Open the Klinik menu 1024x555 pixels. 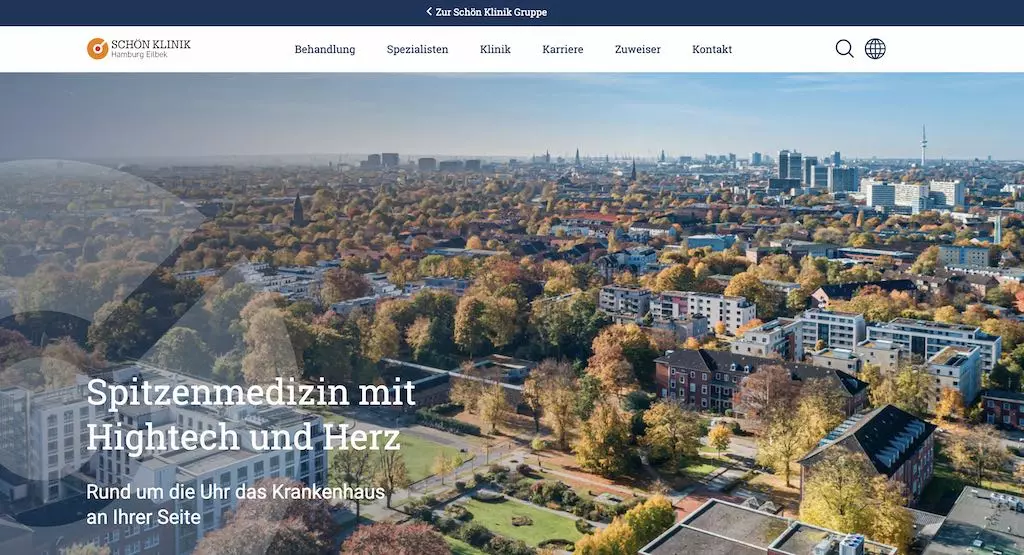click(495, 49)
